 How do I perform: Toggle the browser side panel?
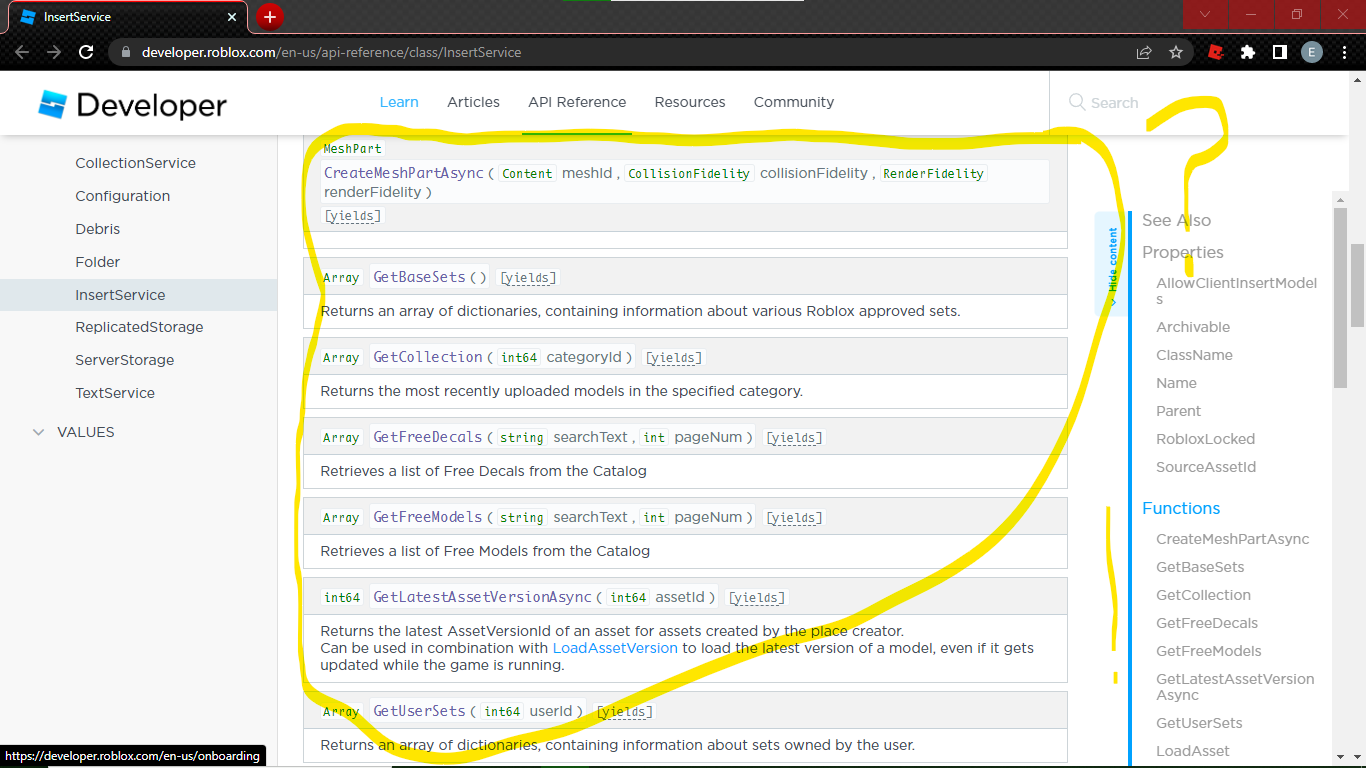click(x=1279, y=52)
